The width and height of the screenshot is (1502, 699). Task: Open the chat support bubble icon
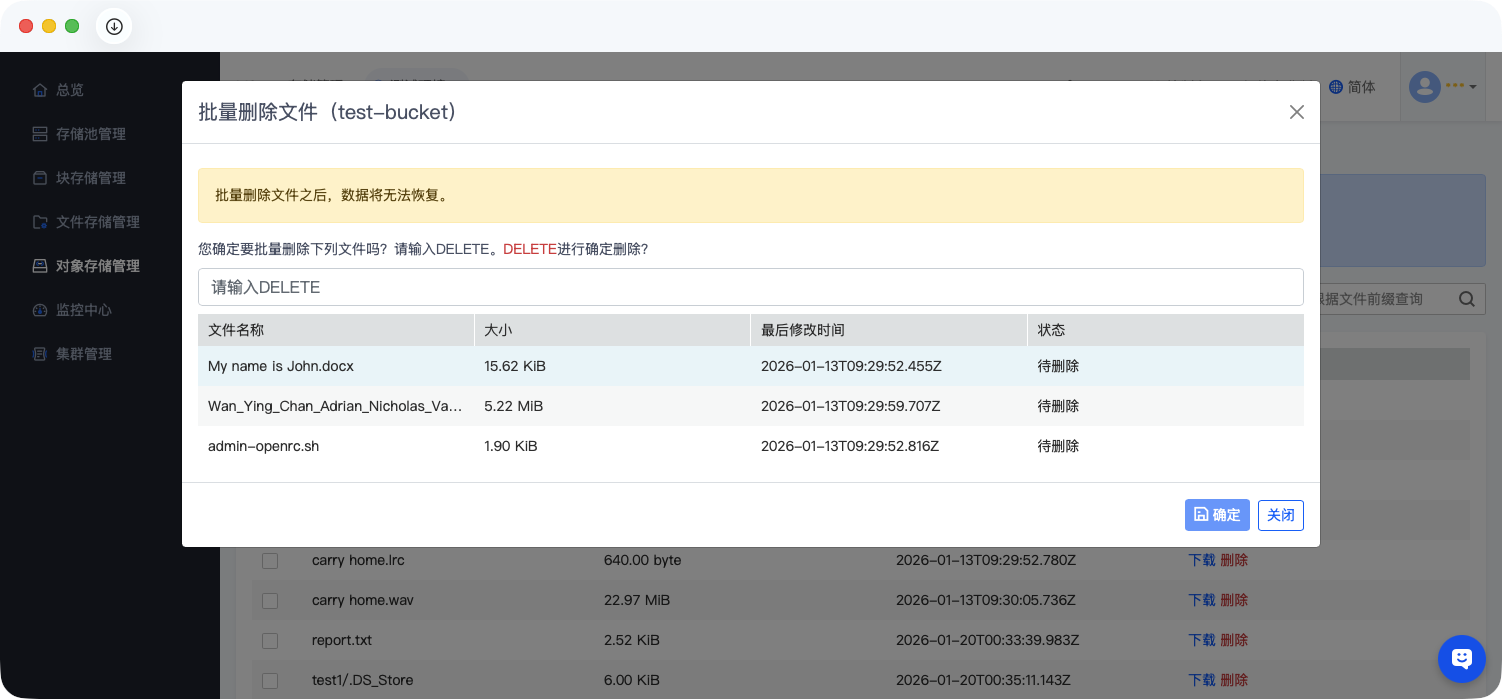pos(1461,658)
